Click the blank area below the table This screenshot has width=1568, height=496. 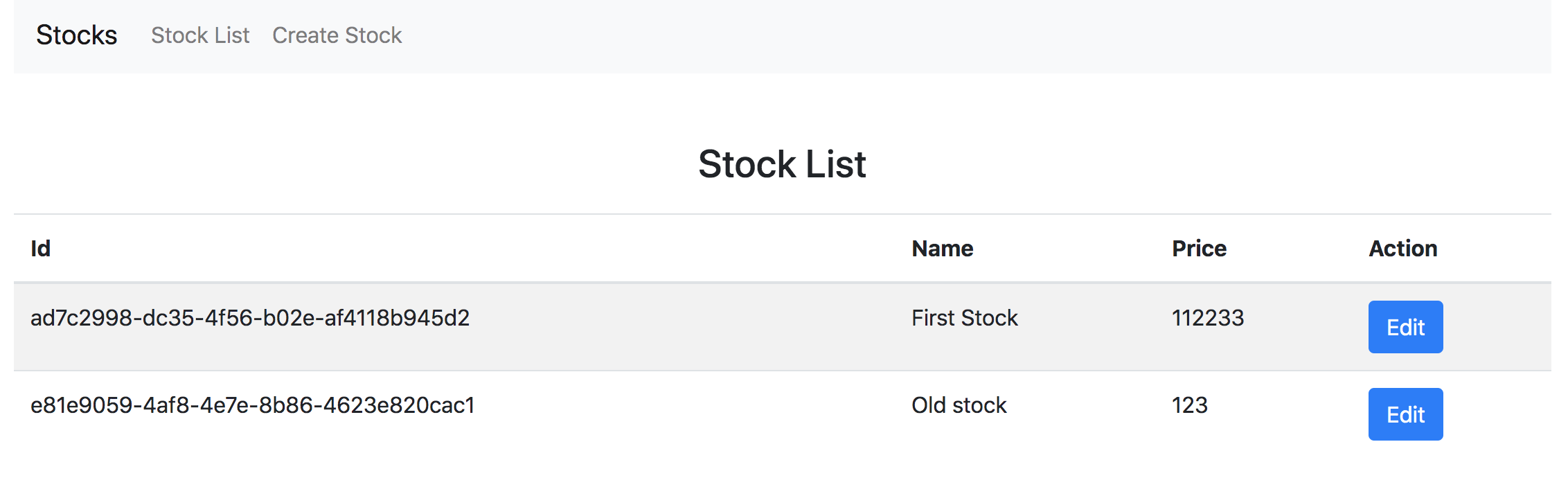[783, 475]
